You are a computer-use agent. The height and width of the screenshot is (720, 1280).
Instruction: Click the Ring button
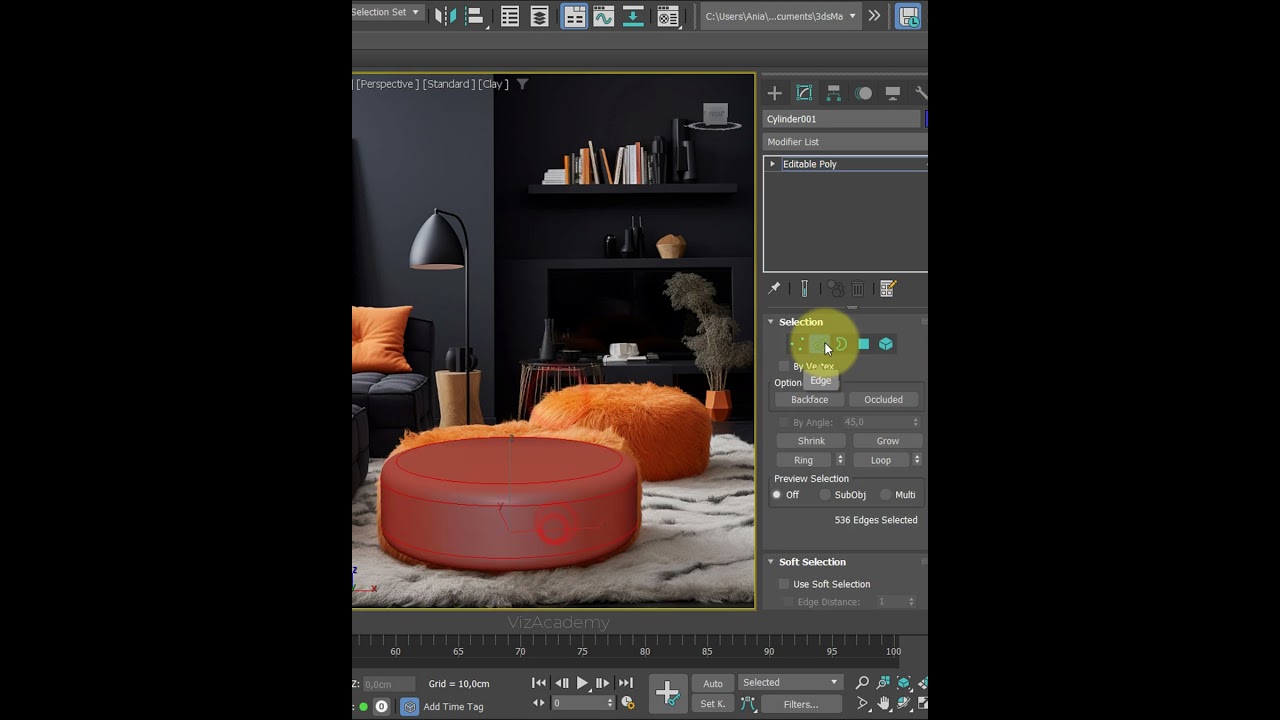803,460
